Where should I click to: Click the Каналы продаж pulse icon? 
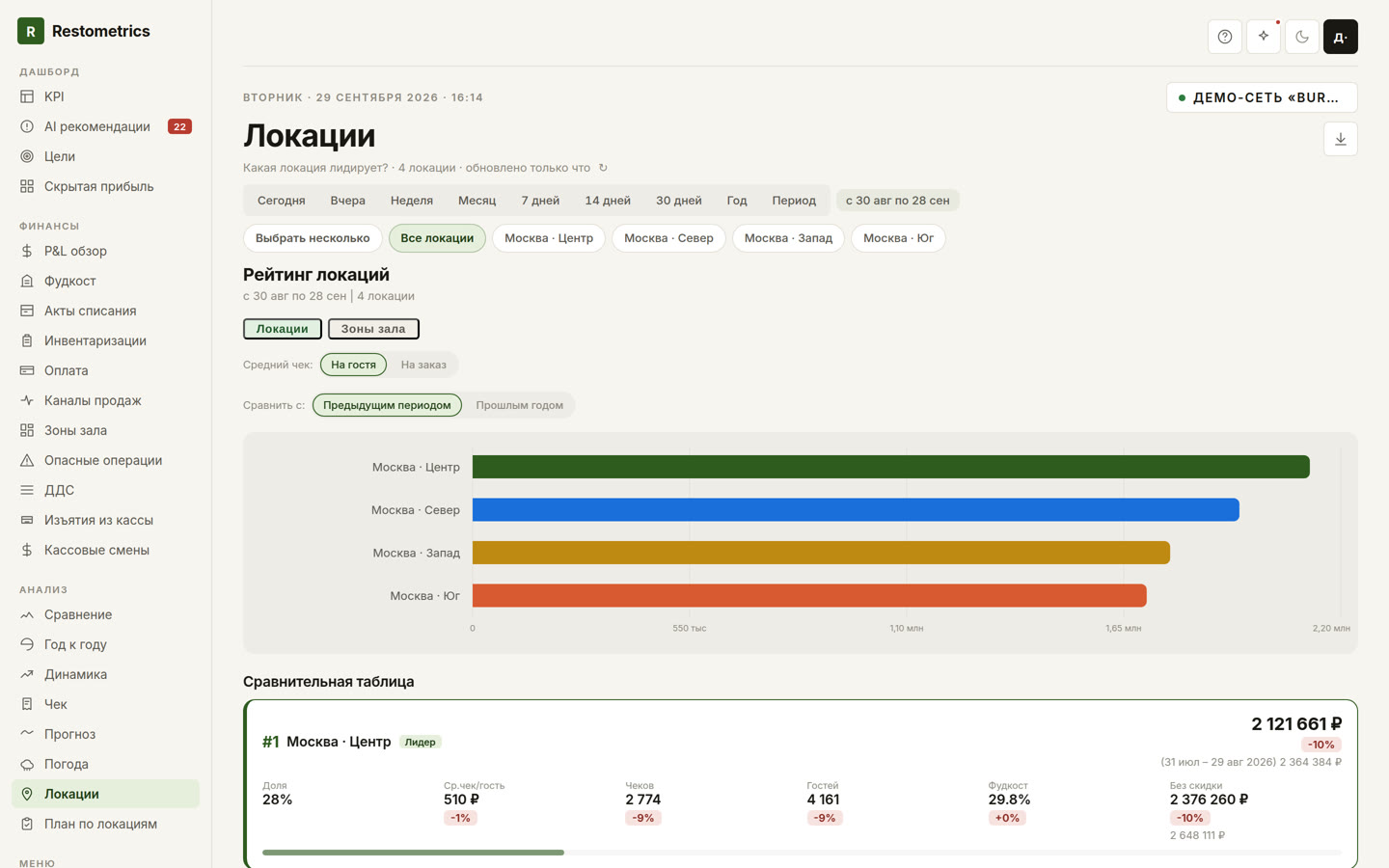click(27, 400)
